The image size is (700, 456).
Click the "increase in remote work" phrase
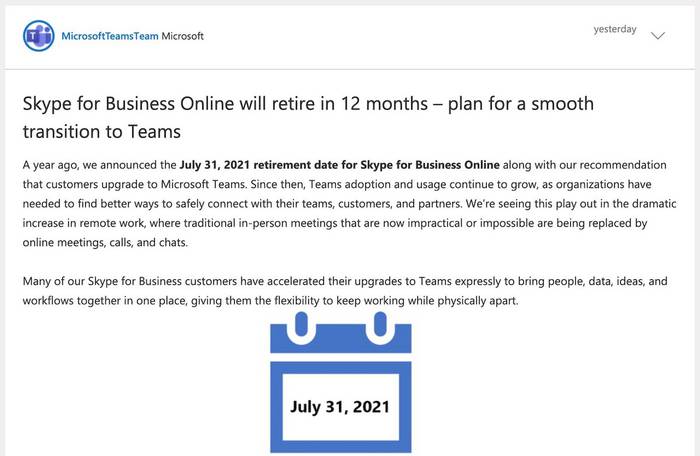click(x=83, y=223)
